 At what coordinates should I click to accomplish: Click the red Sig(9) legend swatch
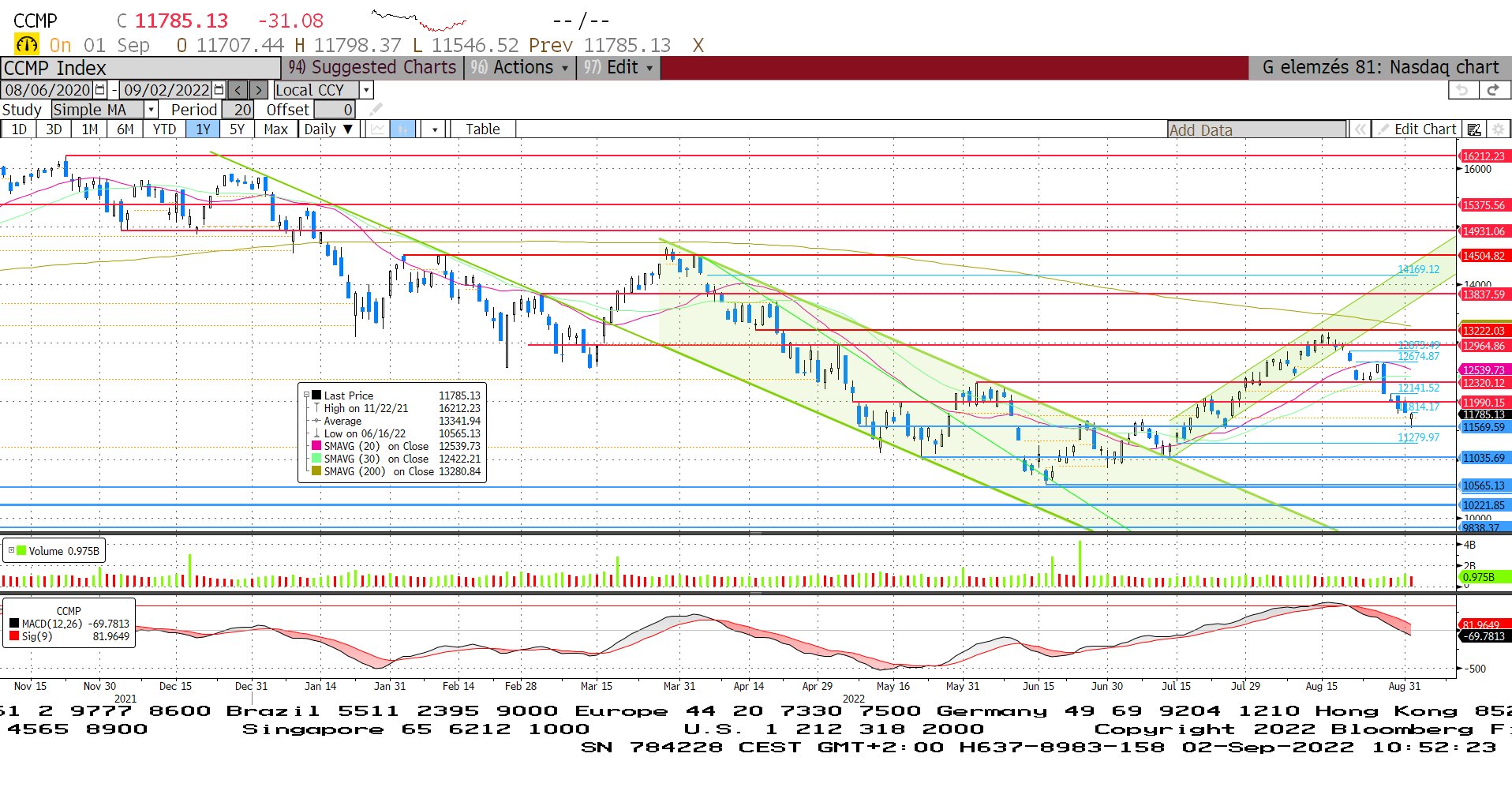[x=14, y=636]
